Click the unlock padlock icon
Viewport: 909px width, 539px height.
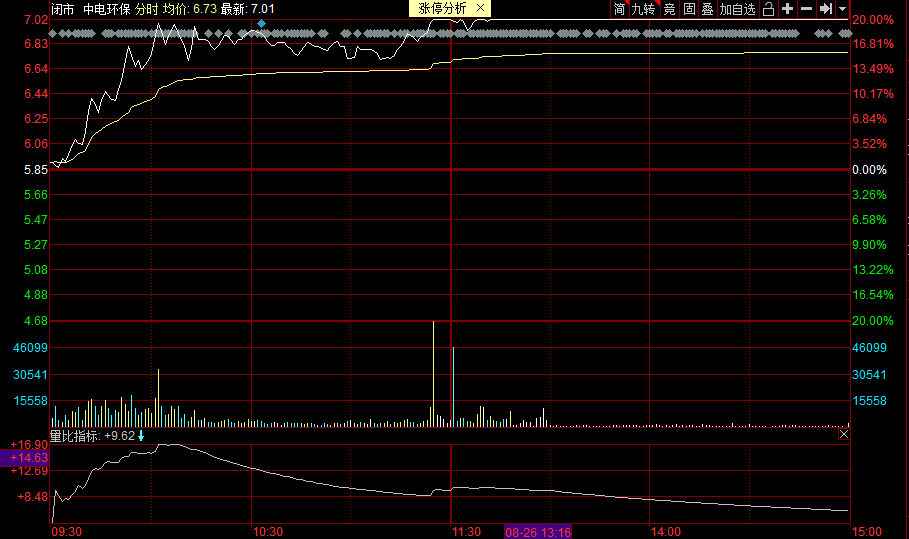point(768,9)
